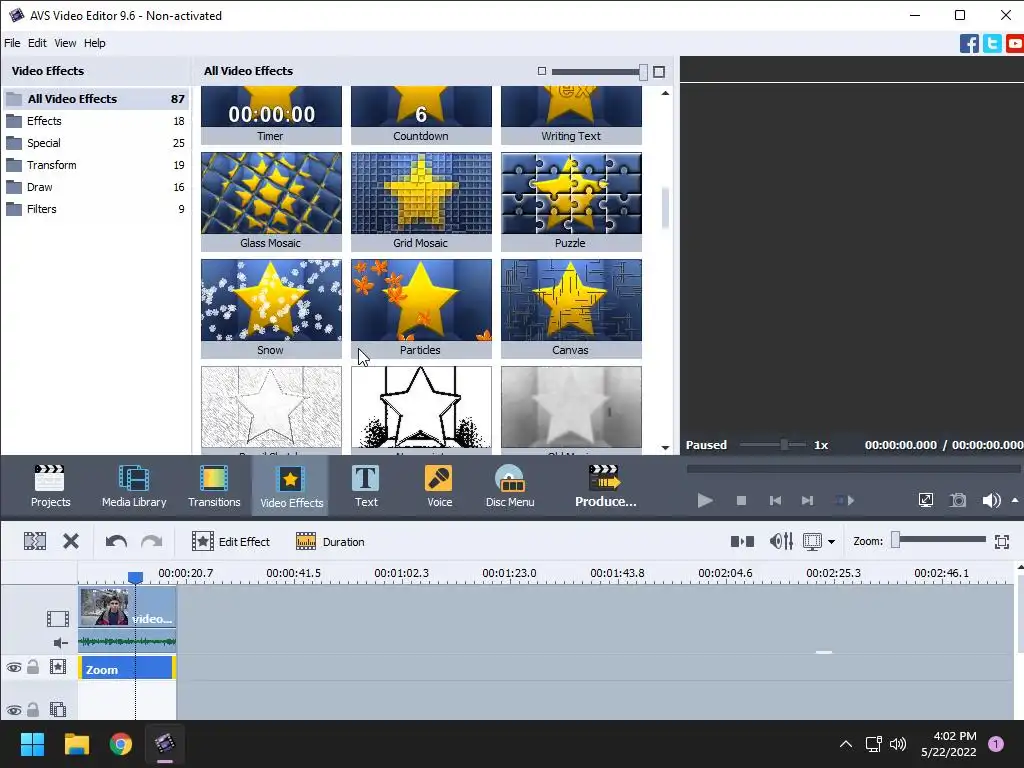Expand the volume arrow next to speaker
Image resolution: width=1024 pixels, height=768 pixels.
pos(1015,500)
